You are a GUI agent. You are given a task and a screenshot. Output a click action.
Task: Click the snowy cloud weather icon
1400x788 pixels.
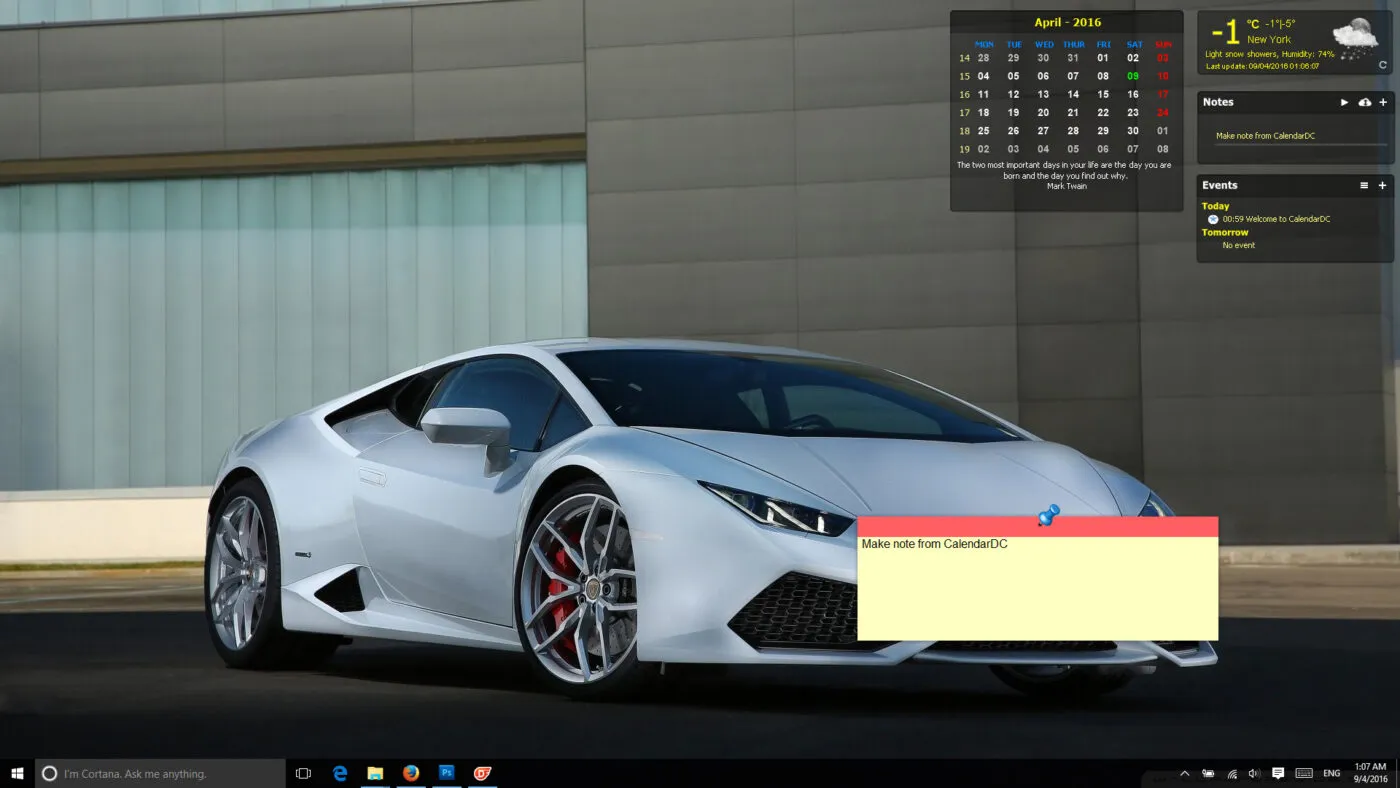point(1355,40)
